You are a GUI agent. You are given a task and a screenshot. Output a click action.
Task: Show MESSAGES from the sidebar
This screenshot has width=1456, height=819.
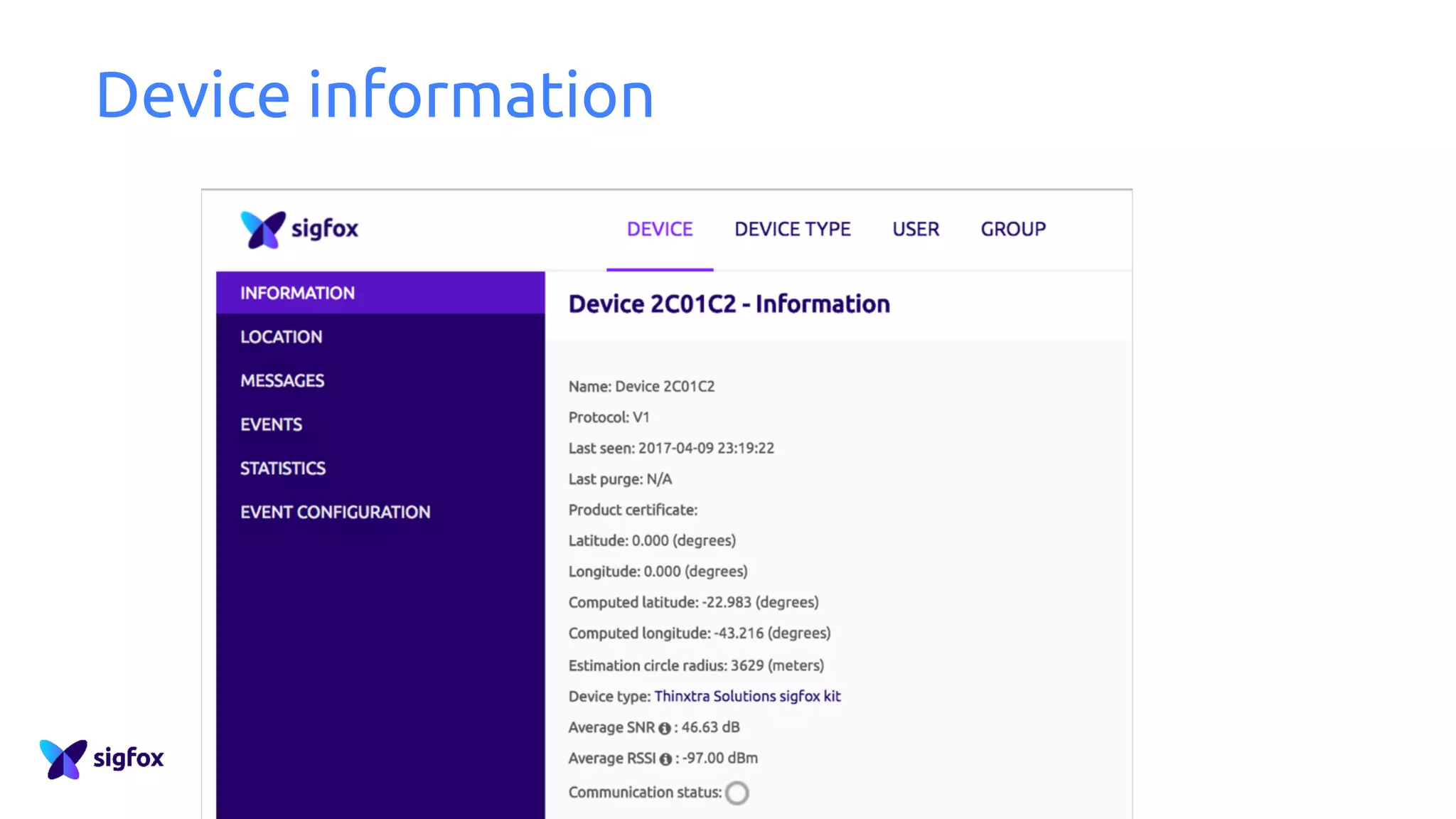(x=282, y=381)
